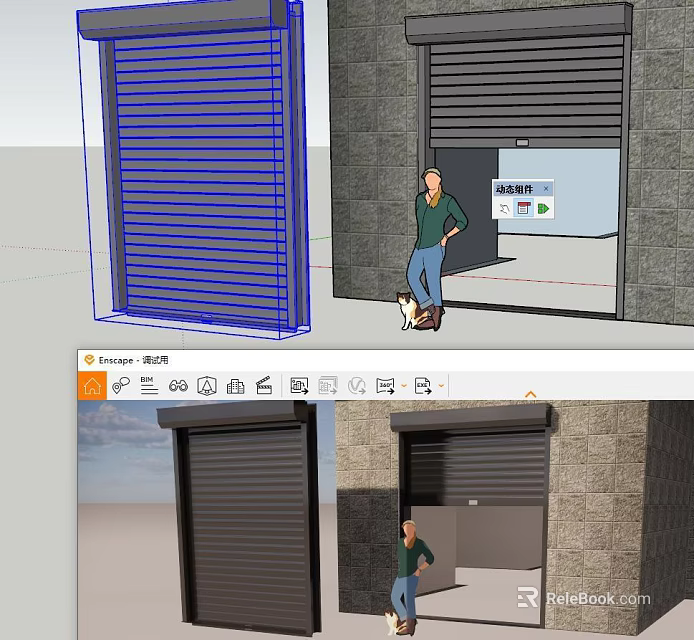Click the half-open roller shutter in the wall
Viewport: 694px width, 640px height.
(524, 91)
